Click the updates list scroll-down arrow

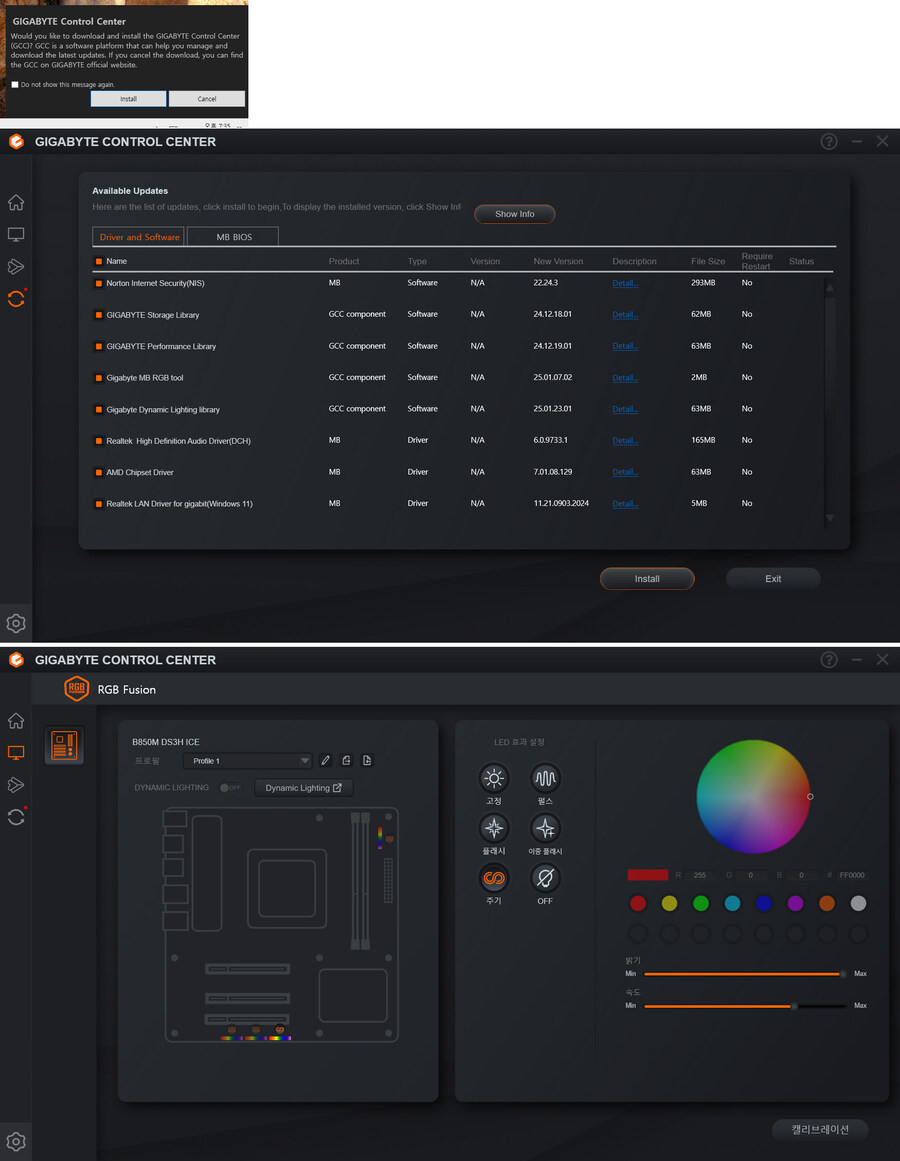[x=830, y=518]
